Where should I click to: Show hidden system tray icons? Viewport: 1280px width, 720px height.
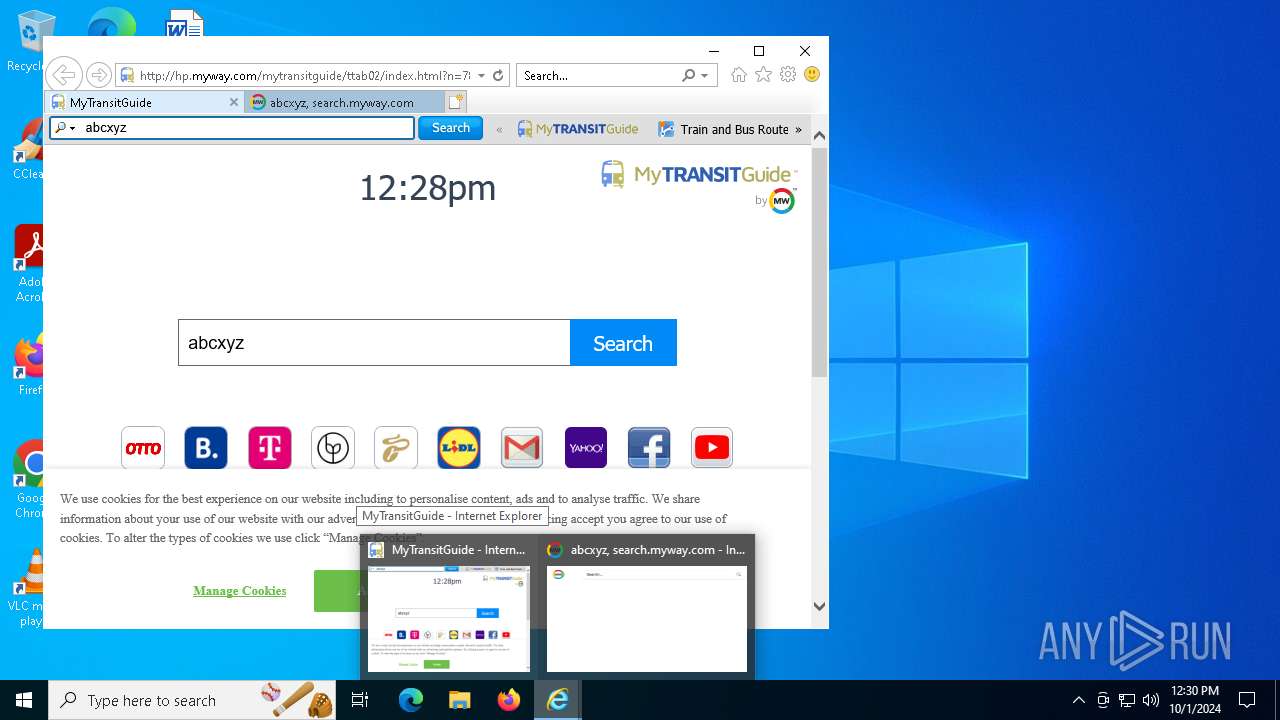click(x=1078, y=700)
